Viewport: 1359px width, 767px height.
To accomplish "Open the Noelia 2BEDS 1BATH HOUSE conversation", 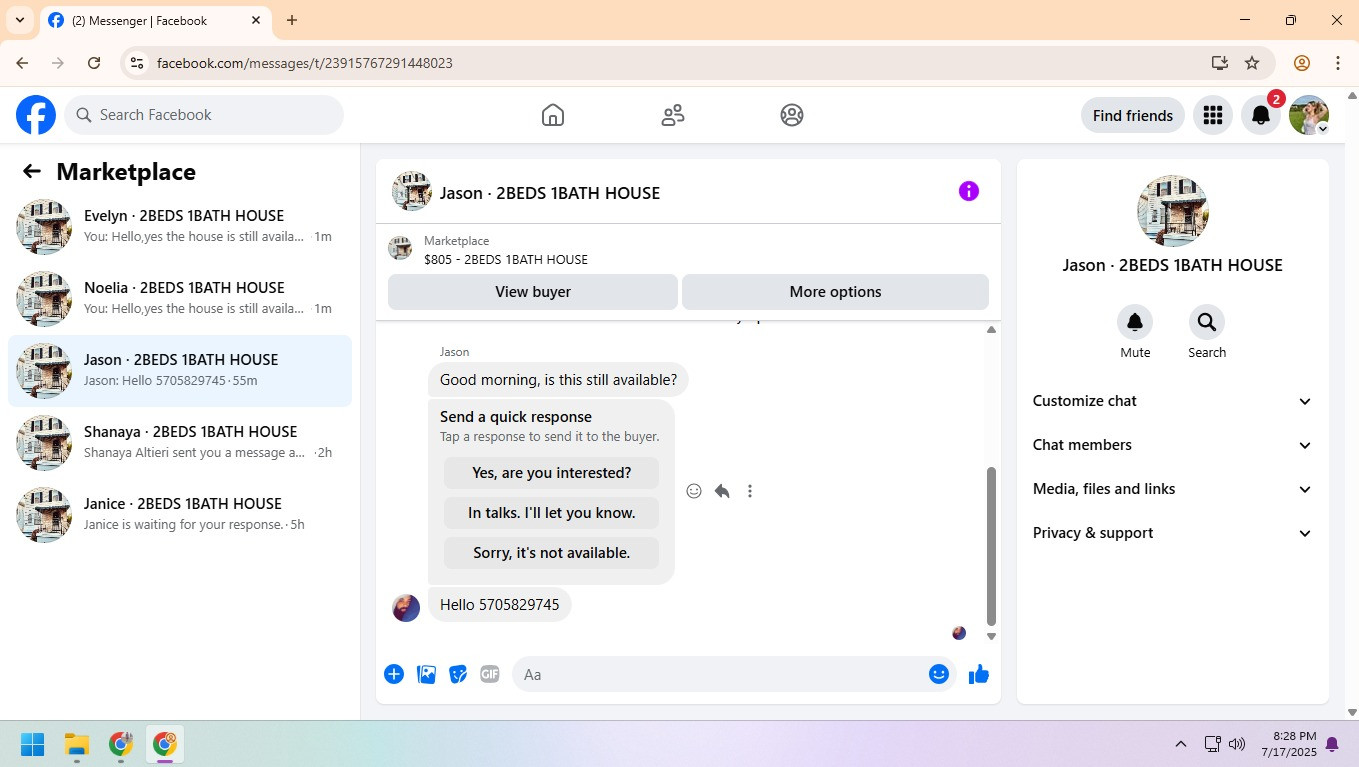I will 180,299.
